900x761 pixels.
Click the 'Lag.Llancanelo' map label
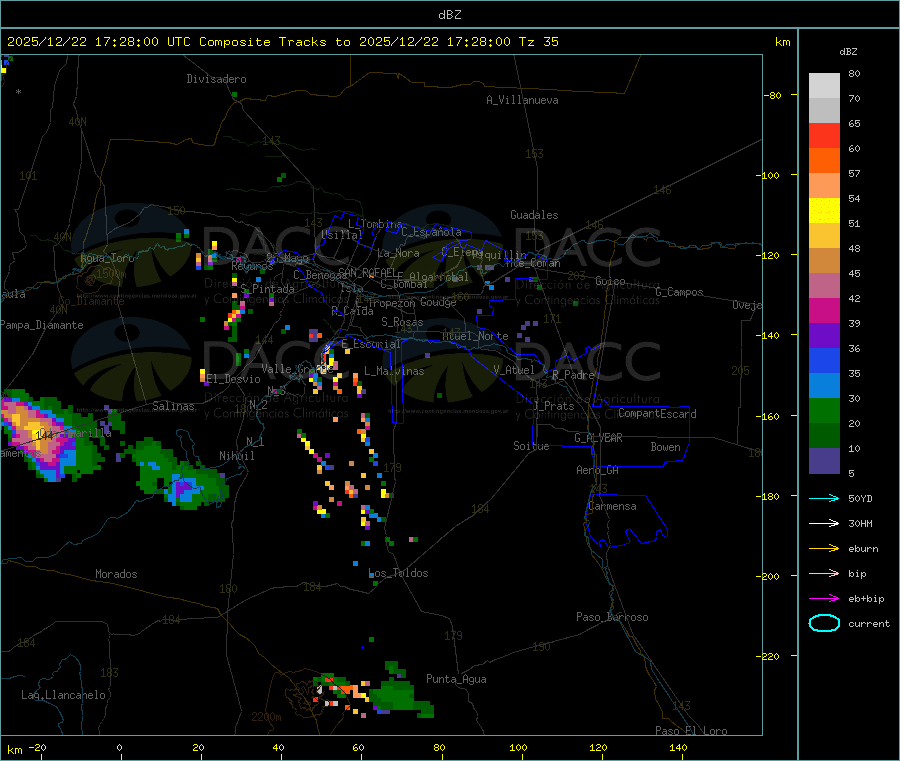click(63, 695)
